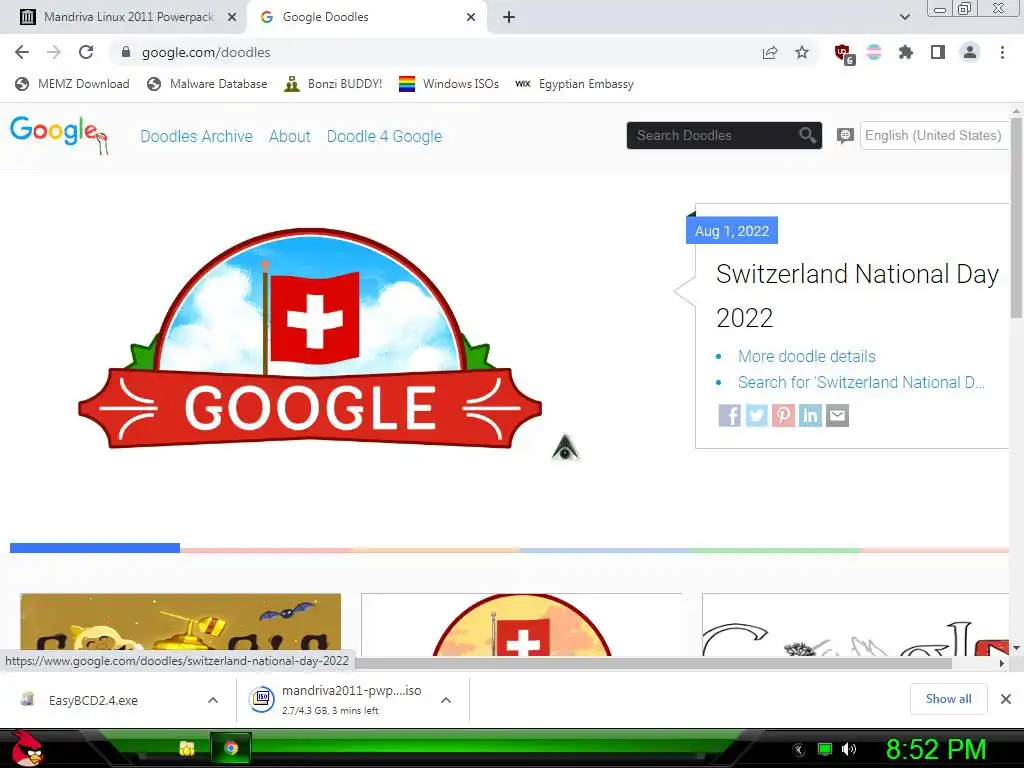Click the volume speaker tray icon

coord(848,749)
